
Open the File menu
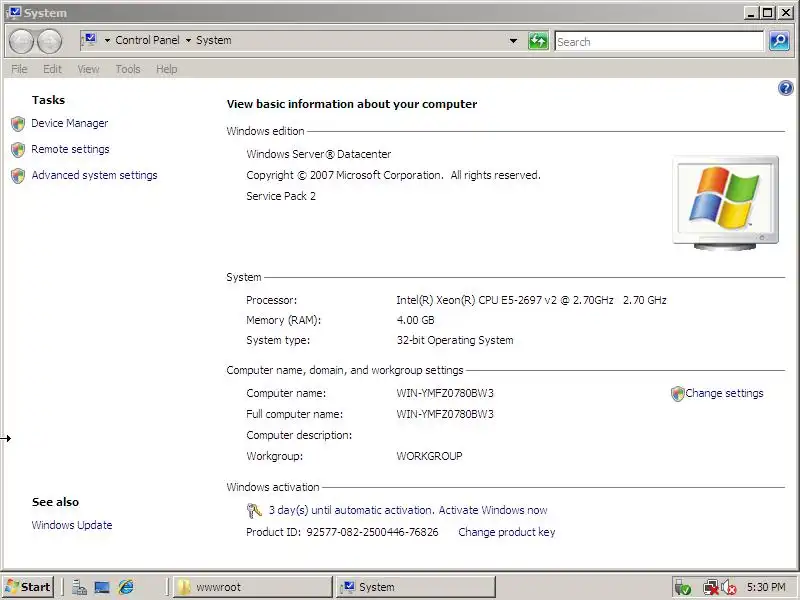[x=19, y=69]
